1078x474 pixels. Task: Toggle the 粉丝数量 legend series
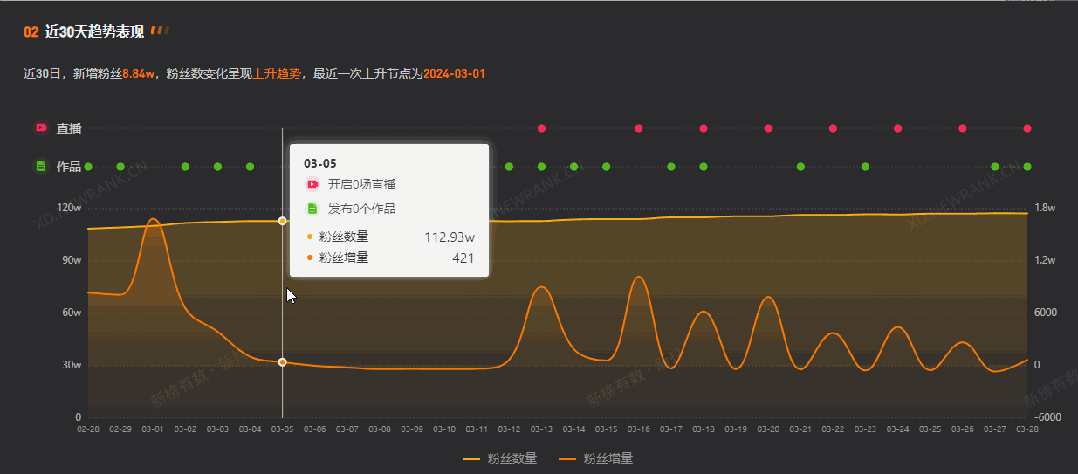[x=500, y=458]
